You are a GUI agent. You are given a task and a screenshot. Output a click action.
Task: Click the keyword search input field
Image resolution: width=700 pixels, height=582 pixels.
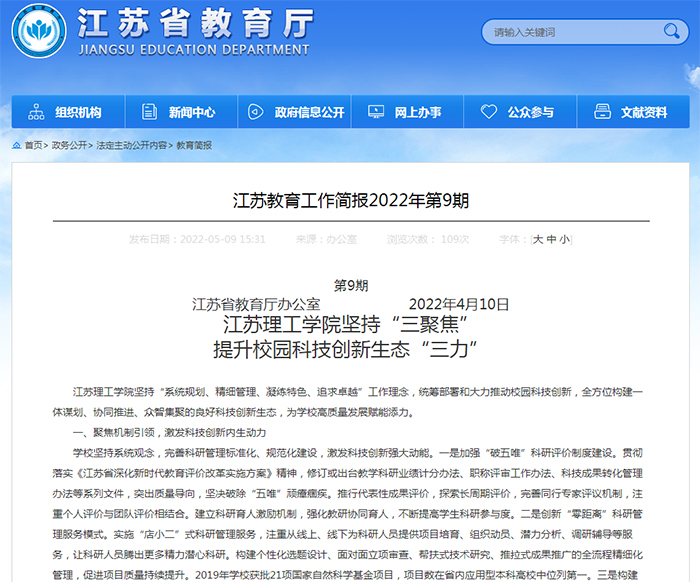(x=570, y=32)
